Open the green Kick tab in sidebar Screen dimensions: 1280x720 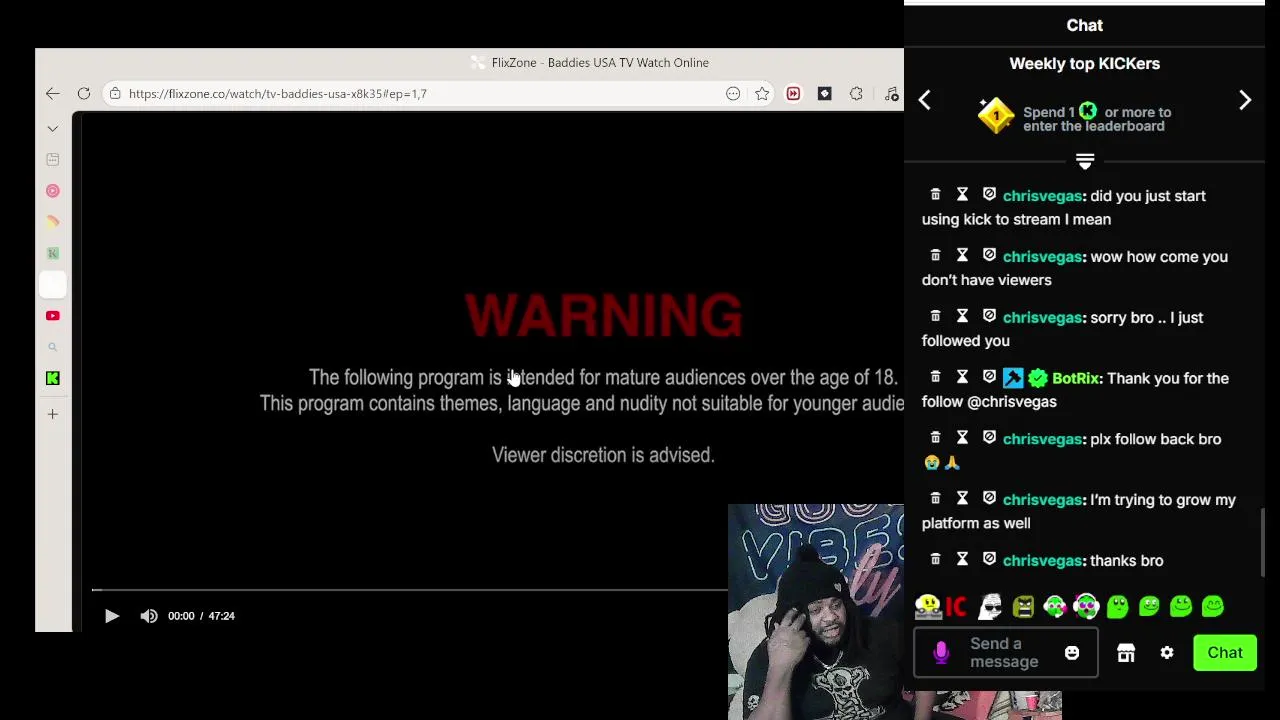click(53, 378)
